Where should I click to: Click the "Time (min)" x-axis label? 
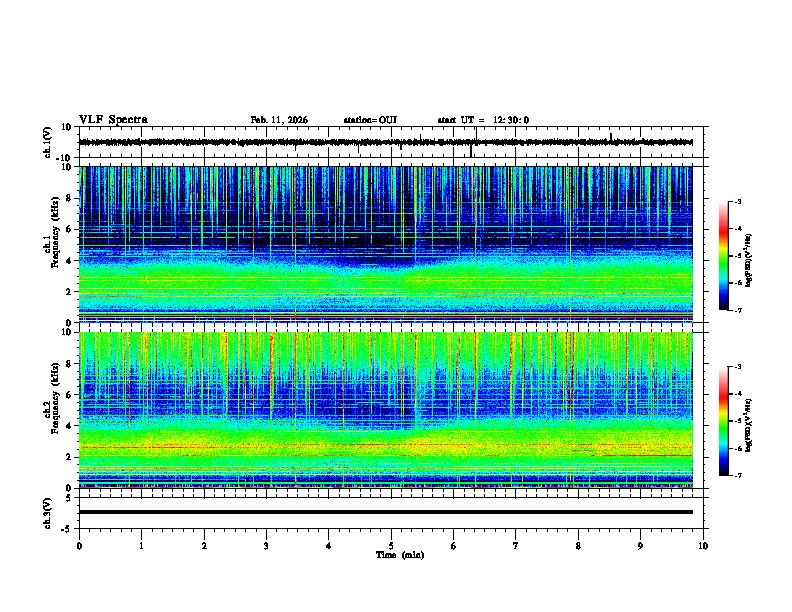point(400,555)
